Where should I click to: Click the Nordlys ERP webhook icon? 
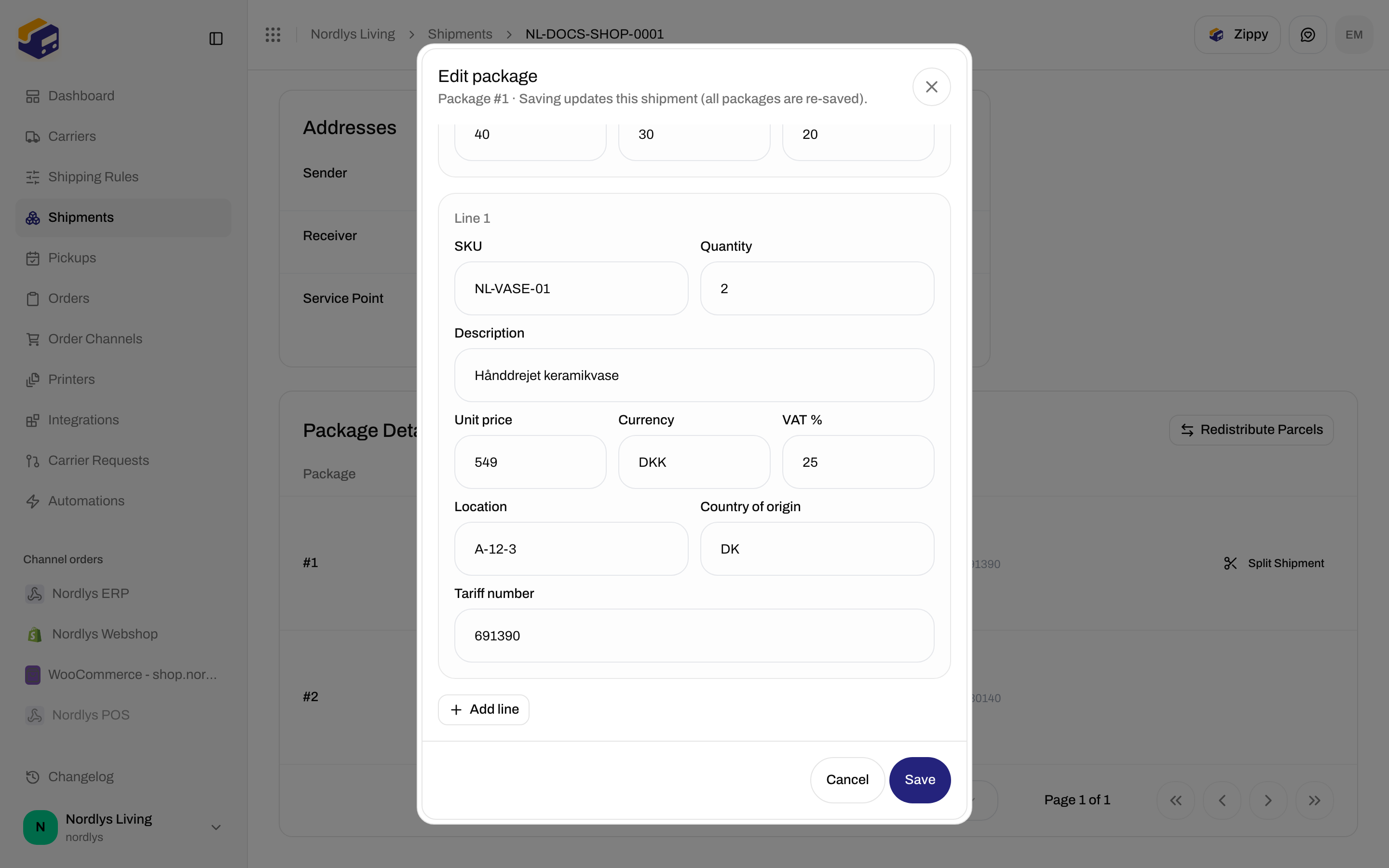34,594
